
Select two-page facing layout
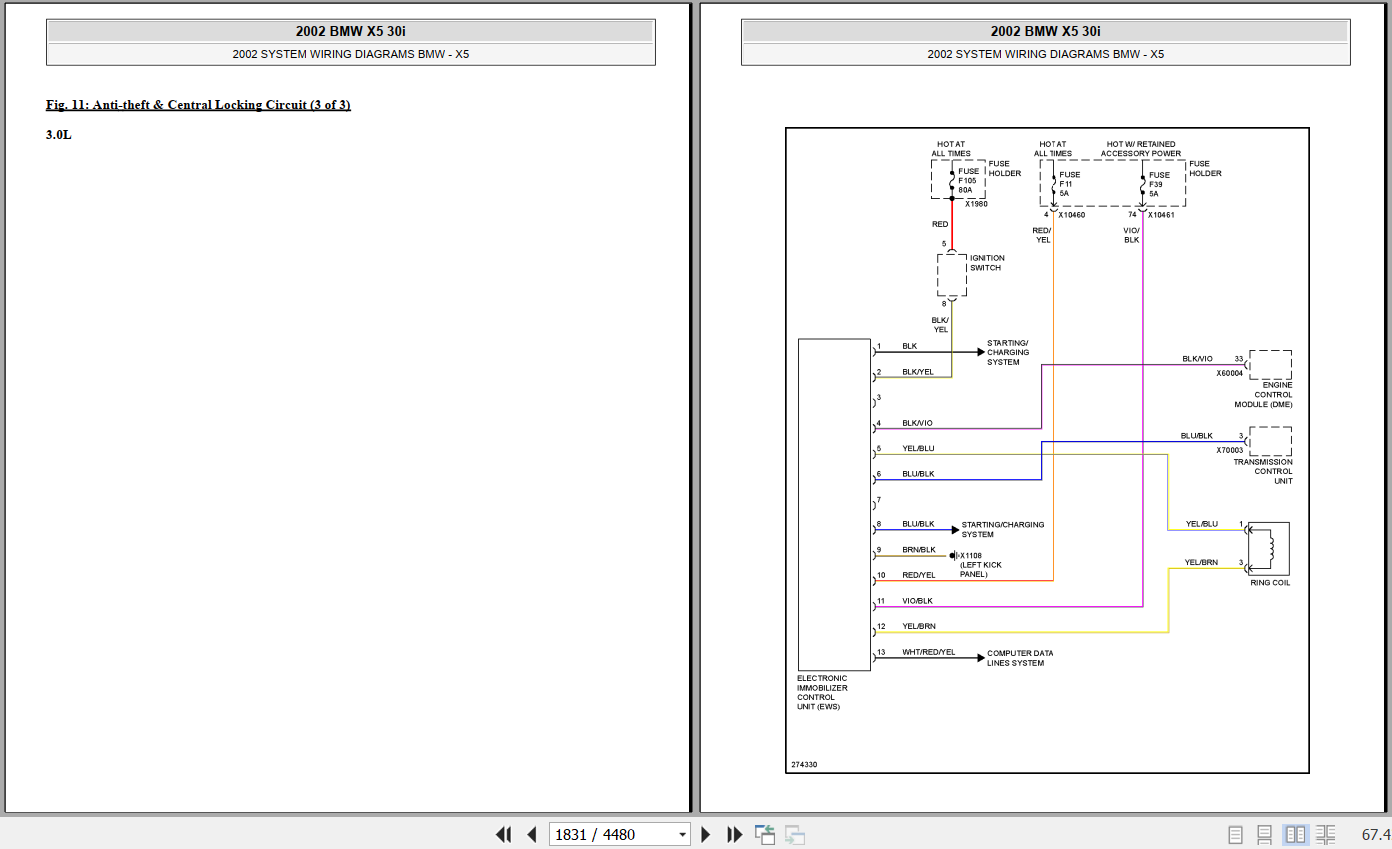click(x=1295, y=834)
